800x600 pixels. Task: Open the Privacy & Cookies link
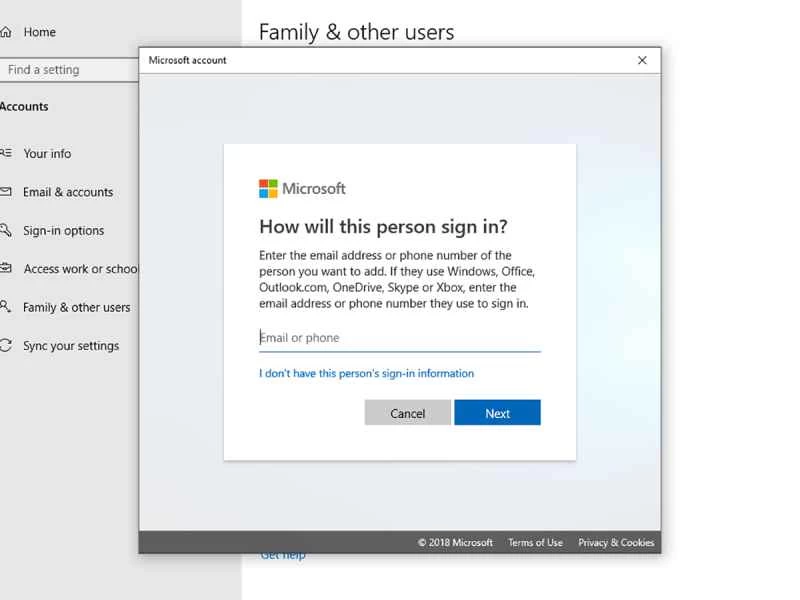pos(616,542)
